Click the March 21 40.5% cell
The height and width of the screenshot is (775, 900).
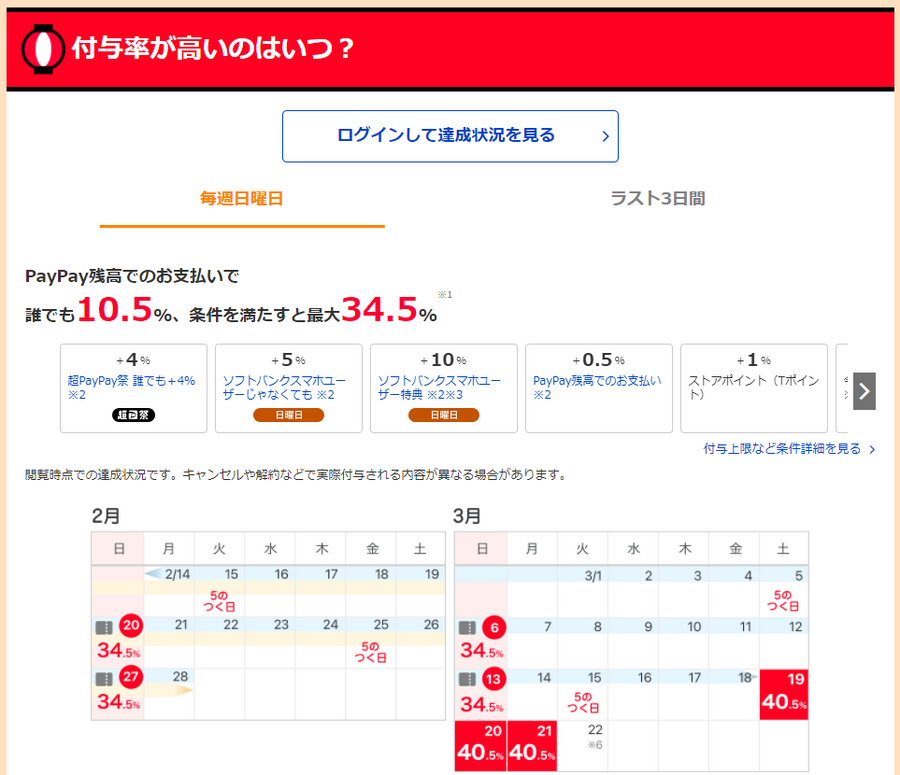pos(532,746)
